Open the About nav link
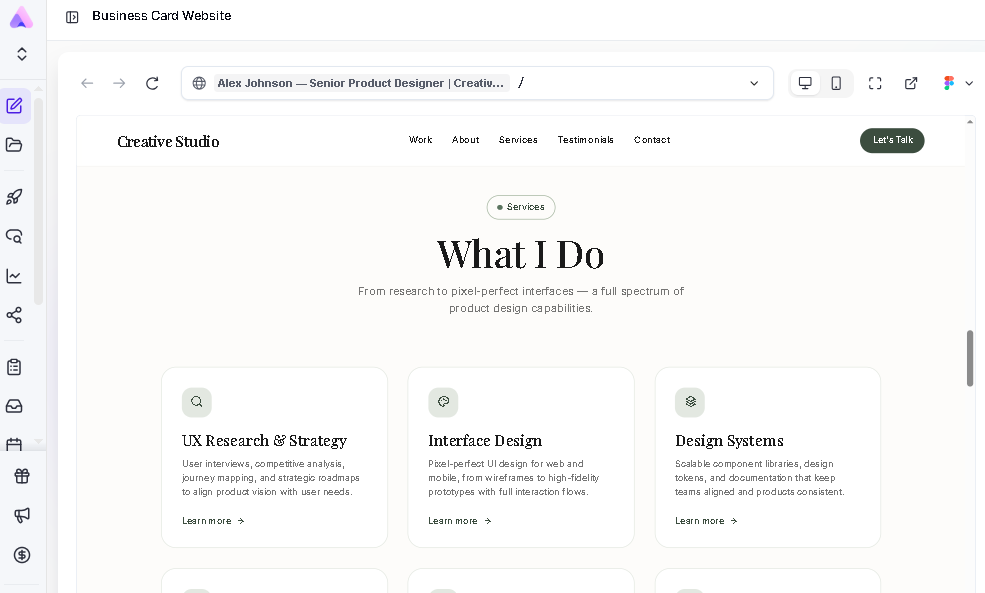The image size is (985, 593). [465, 139]
